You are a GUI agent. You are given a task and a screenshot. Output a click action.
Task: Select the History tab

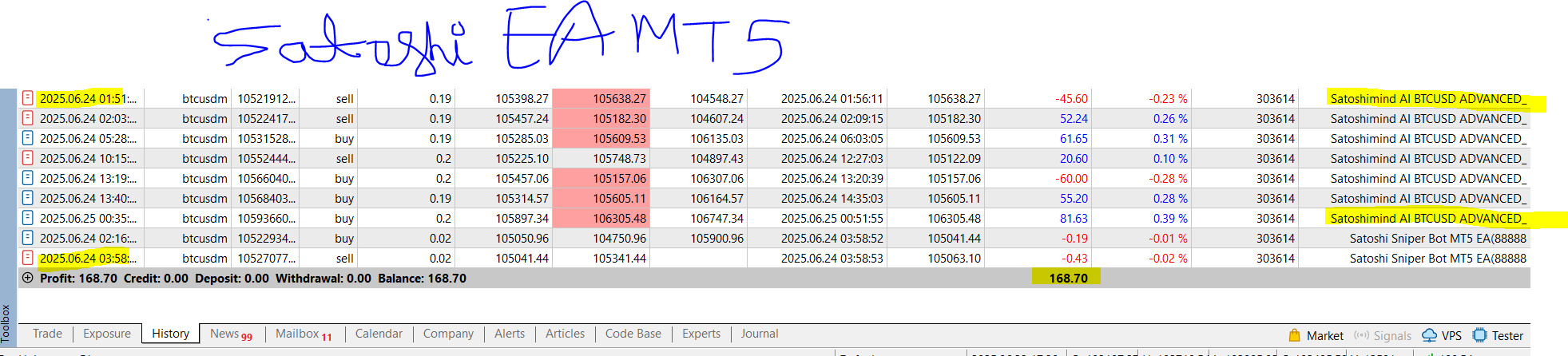coord(171,334)
